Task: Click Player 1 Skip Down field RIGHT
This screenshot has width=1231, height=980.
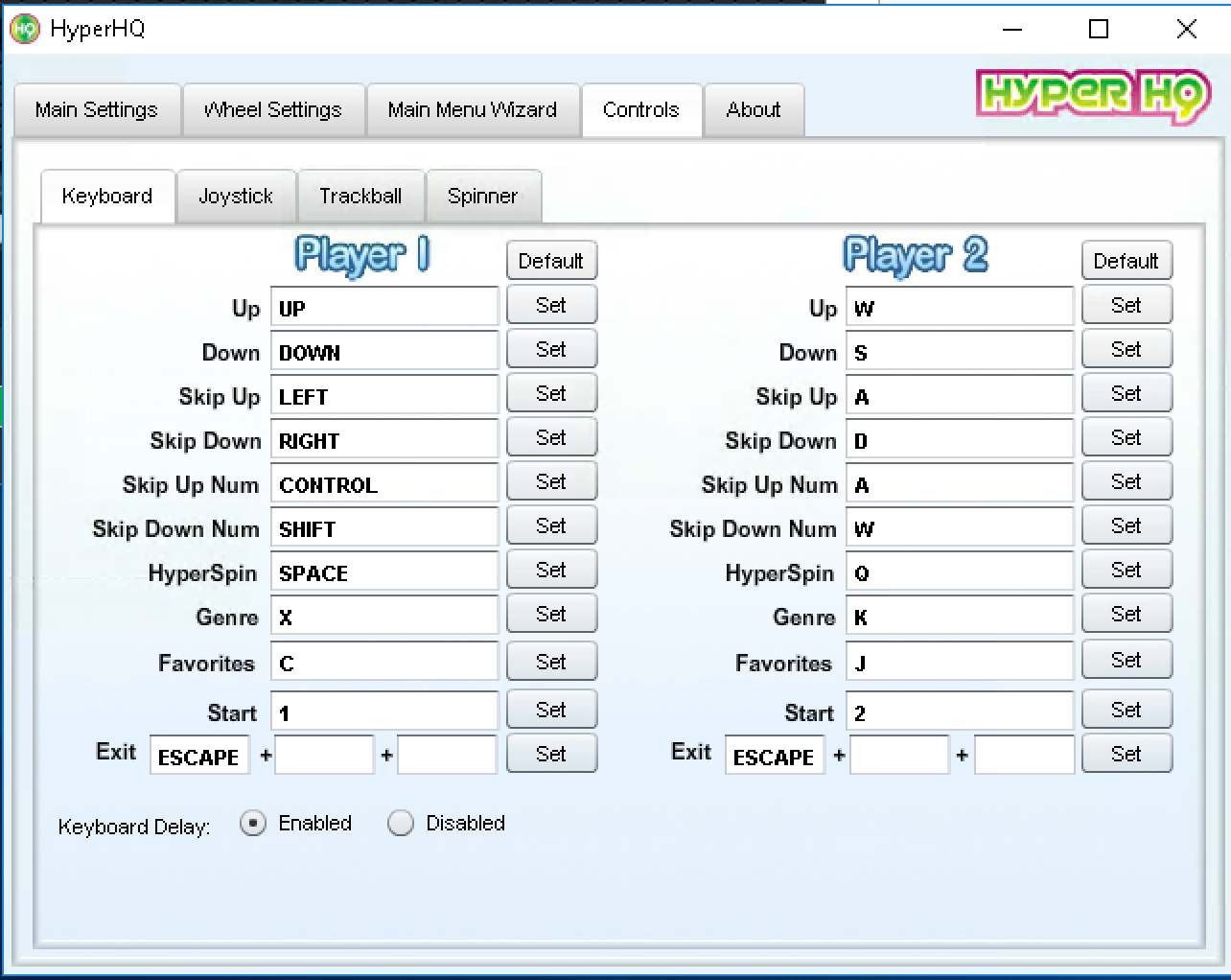Action: tap(384, 439)
